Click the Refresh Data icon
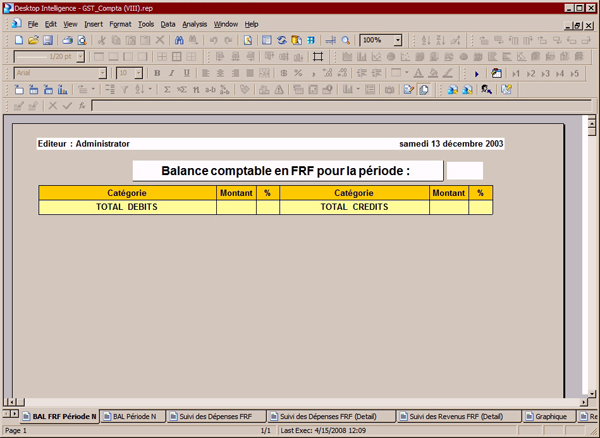 coord(283,40)
